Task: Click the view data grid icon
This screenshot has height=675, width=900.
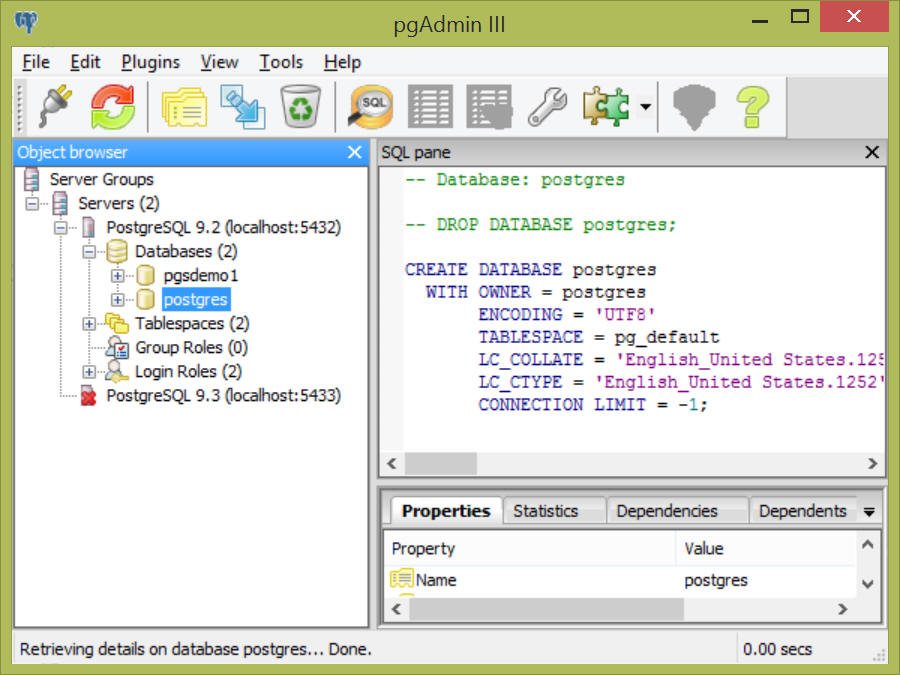Action: click(x=430, y=107)
